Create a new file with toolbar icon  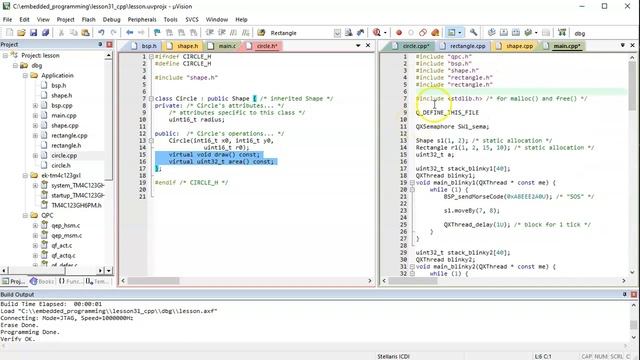tap(9, 33)
